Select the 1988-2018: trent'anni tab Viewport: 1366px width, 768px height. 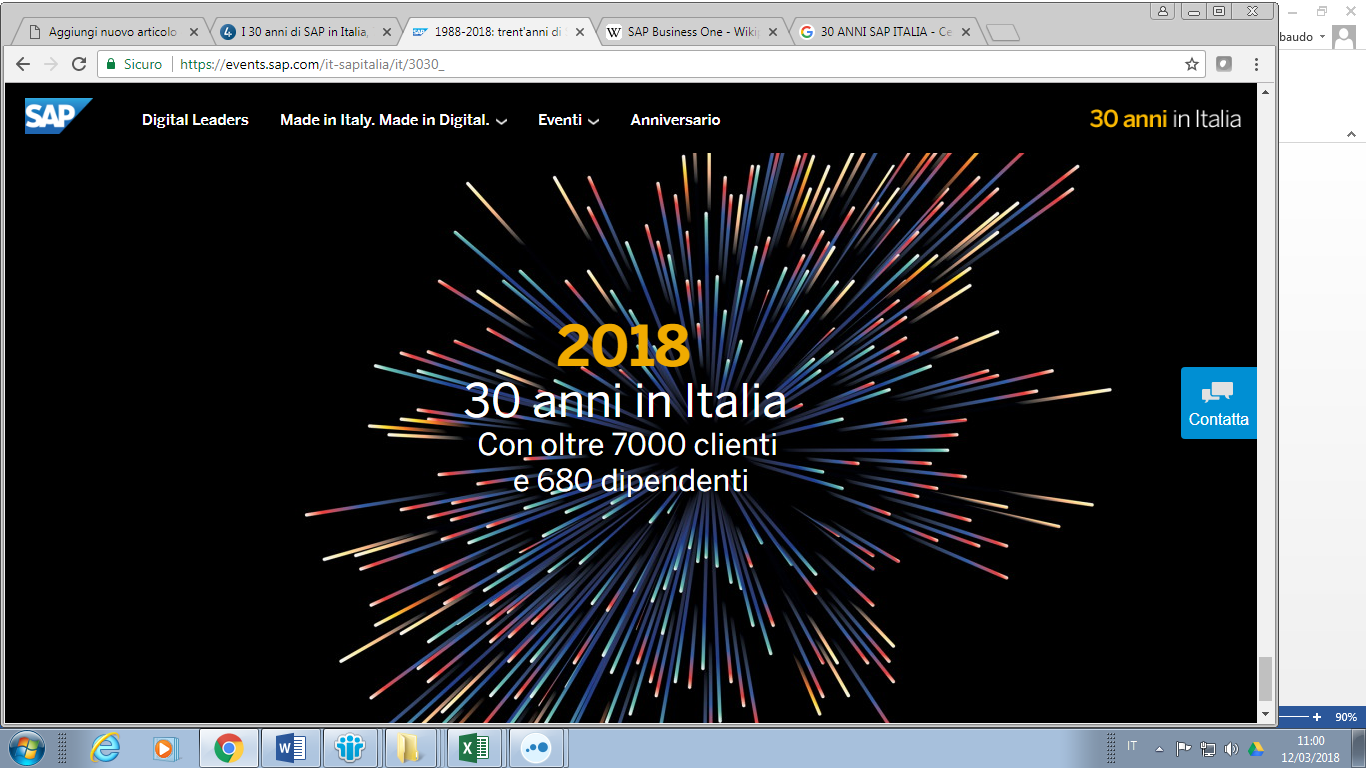coord(498,32)
